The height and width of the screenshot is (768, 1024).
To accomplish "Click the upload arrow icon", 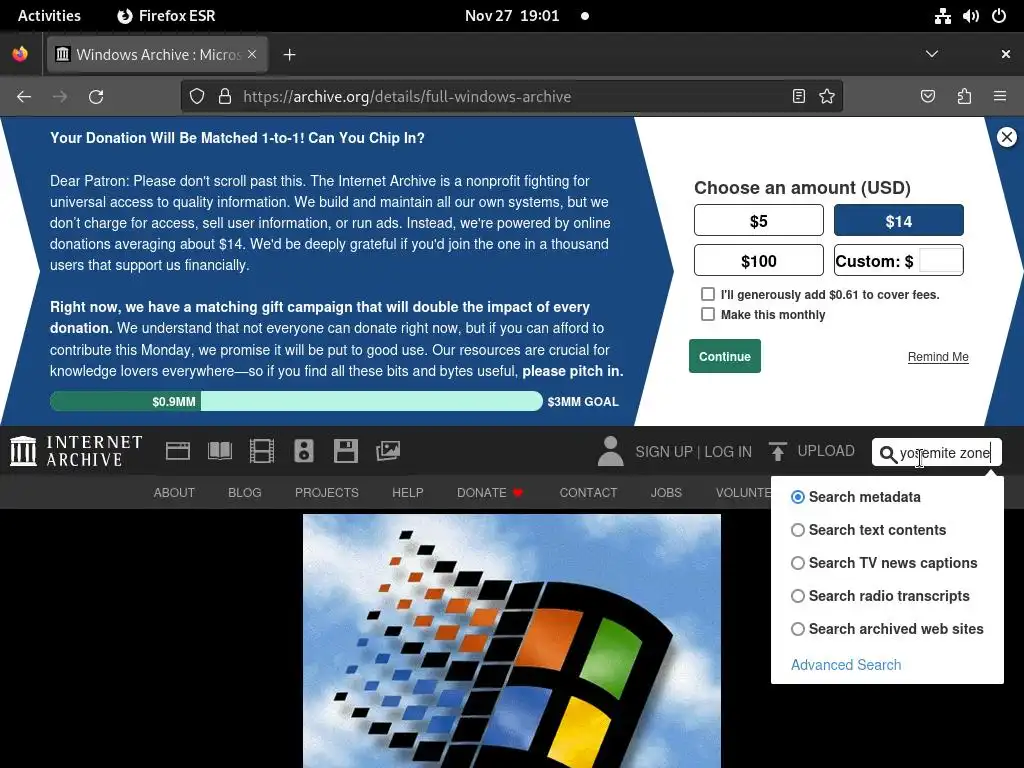I will click(x=777, y=451).
